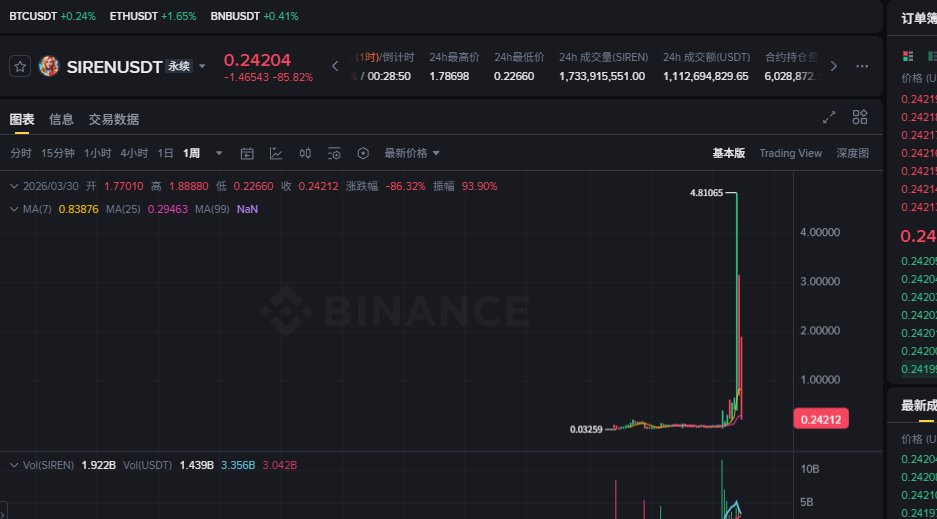Select the 分时 time-line interval
Screen dimensions: 937x519
coord(20,153)
